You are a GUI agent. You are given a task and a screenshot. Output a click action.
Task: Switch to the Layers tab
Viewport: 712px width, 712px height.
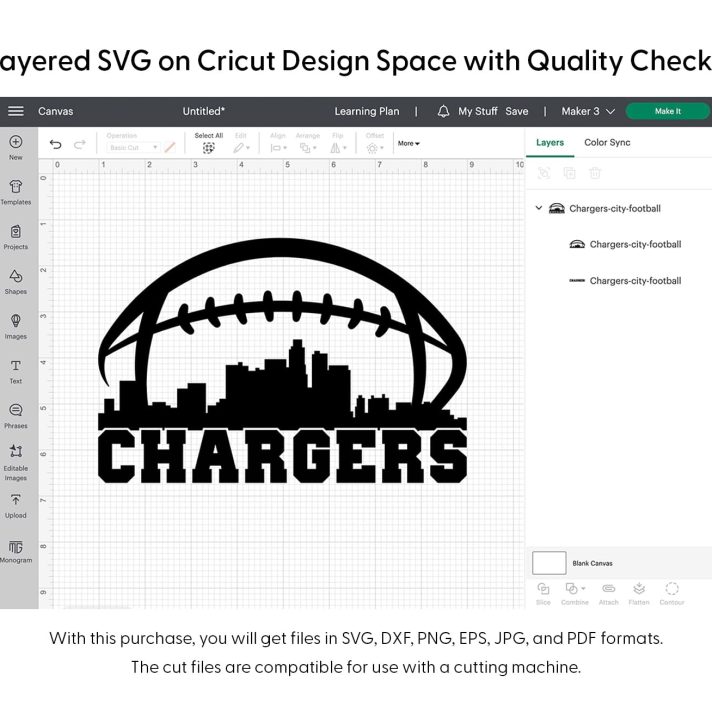550,143
